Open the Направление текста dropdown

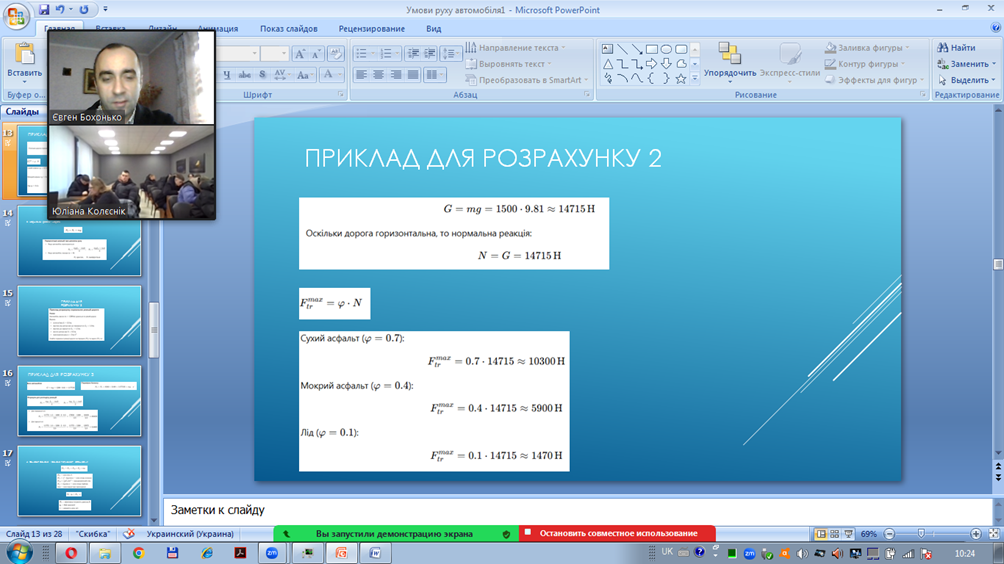(516, 48)
